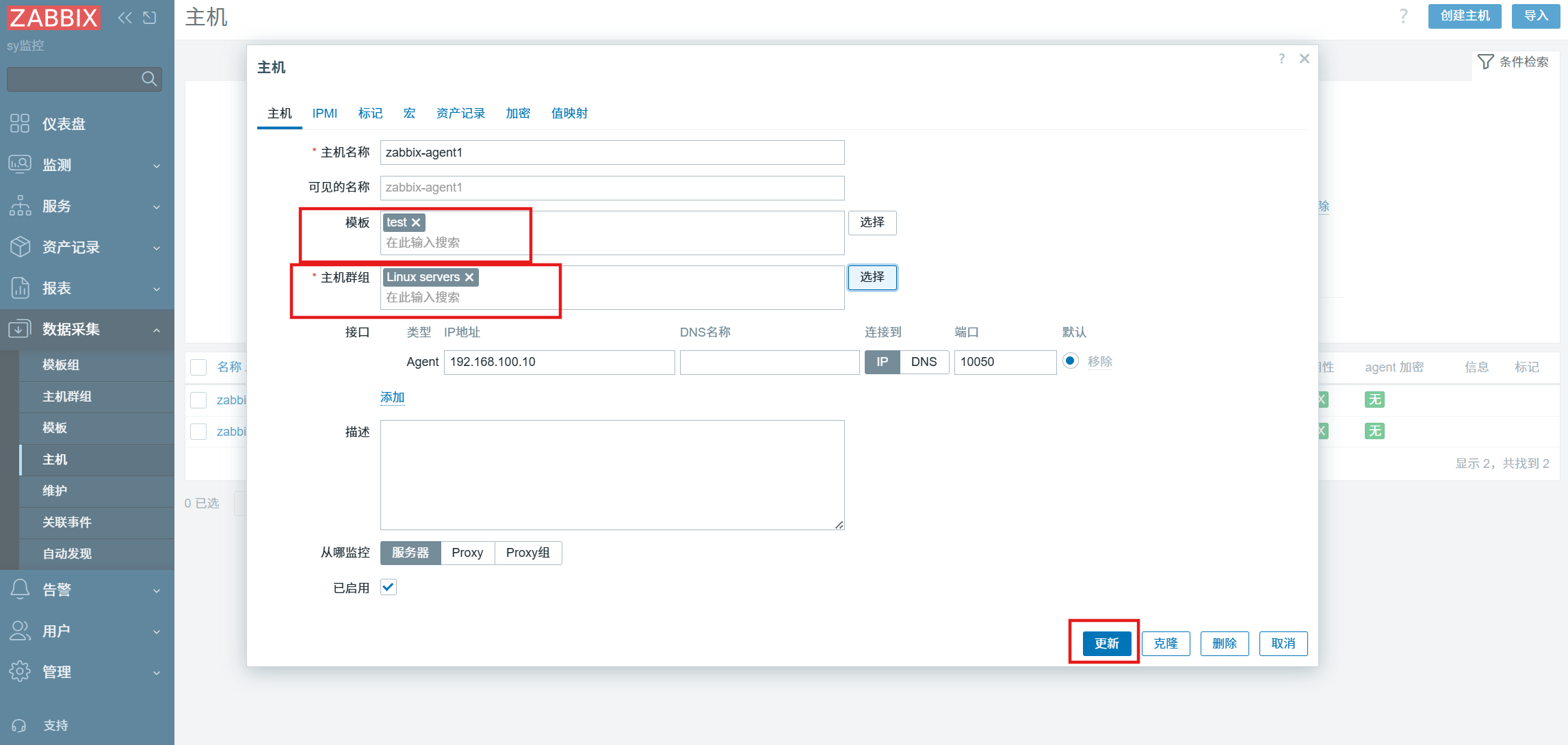
Task: Remove the test template tag
Action: coord(416,222)
